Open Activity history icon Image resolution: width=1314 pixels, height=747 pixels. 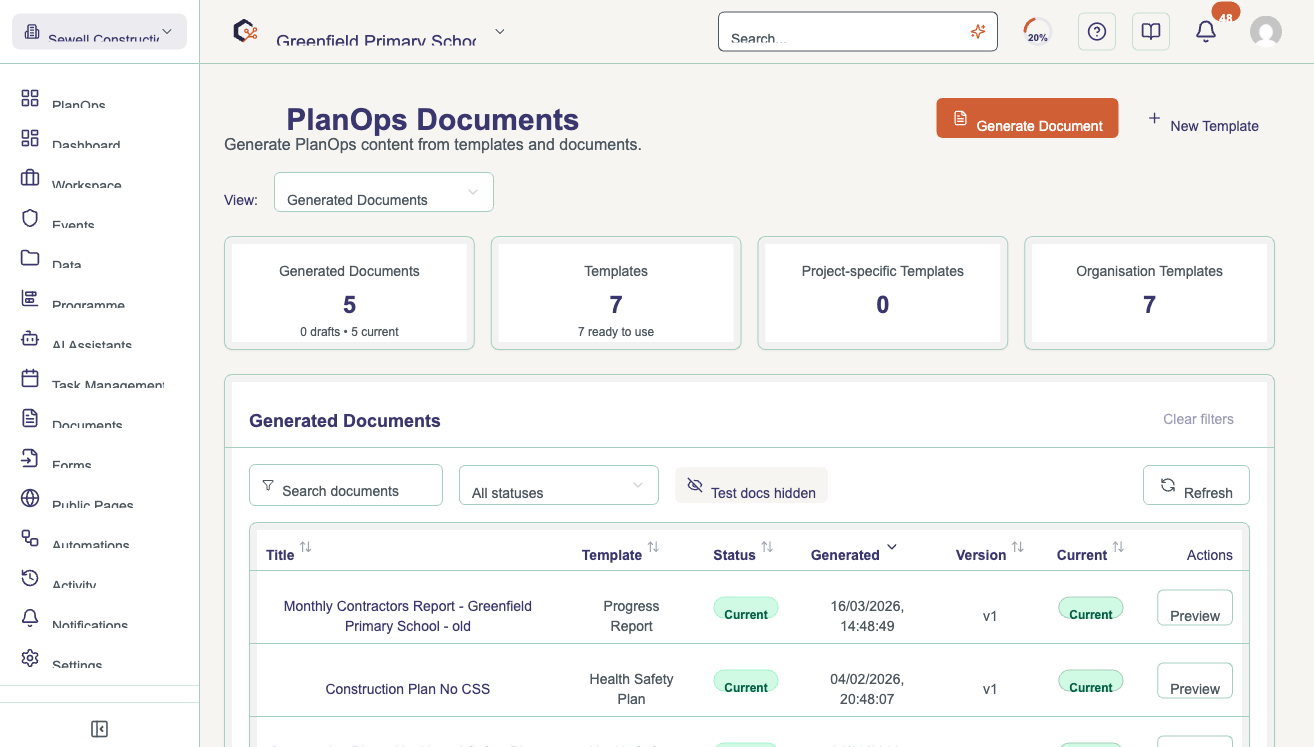(x=30, y=578)
